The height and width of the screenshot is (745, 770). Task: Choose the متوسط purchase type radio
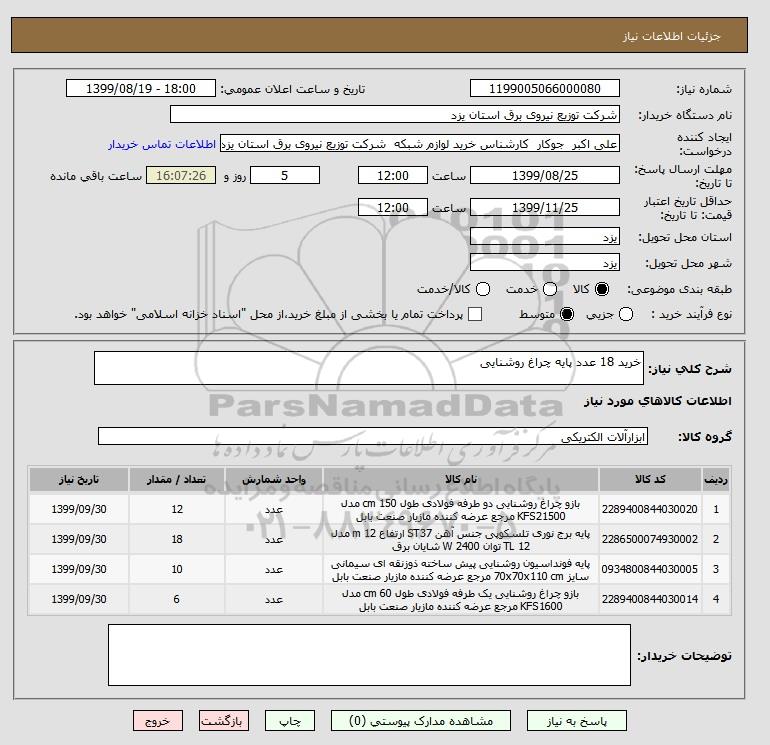pyautogui.click(x=567, y=314)
